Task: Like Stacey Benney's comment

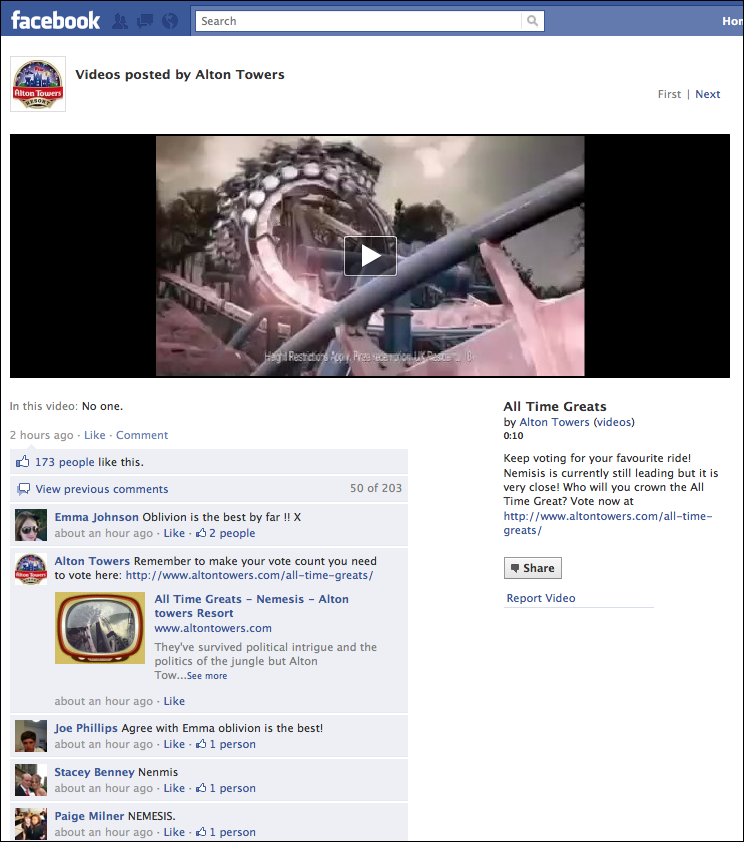Action: pos(174,788)
